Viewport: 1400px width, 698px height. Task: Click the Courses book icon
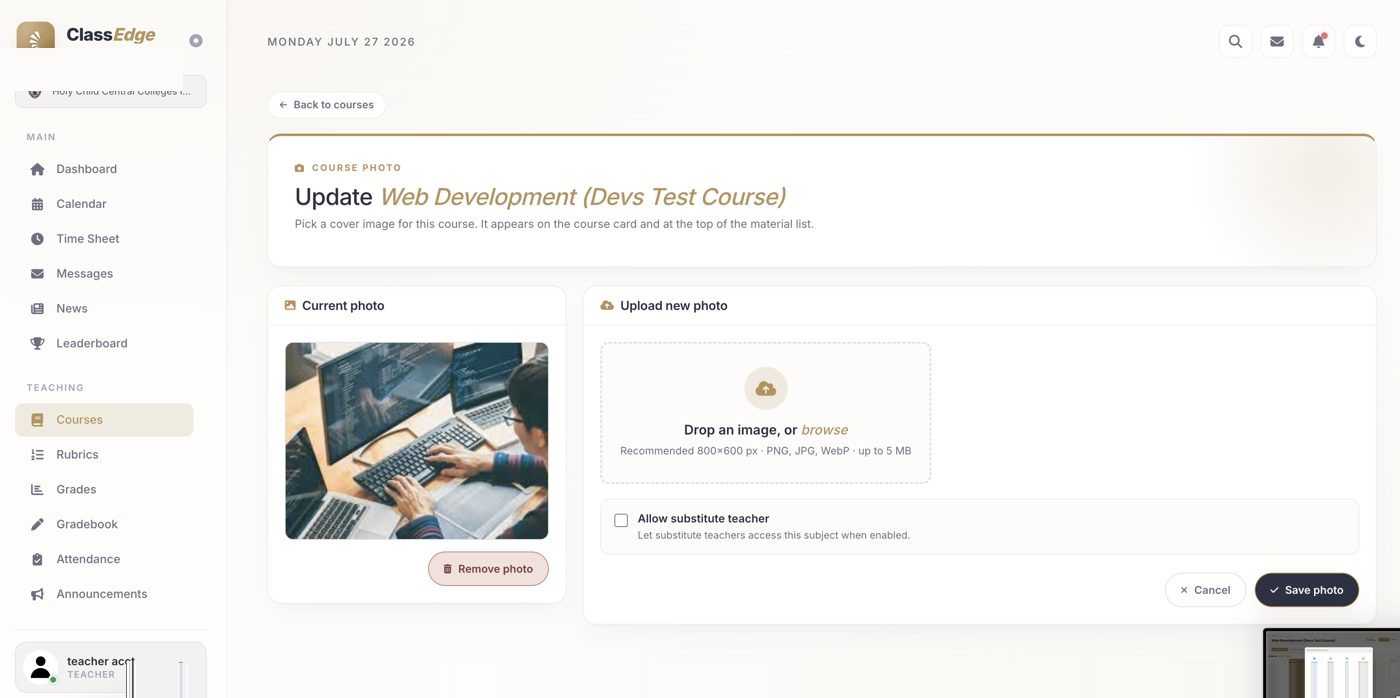(37, 420)
